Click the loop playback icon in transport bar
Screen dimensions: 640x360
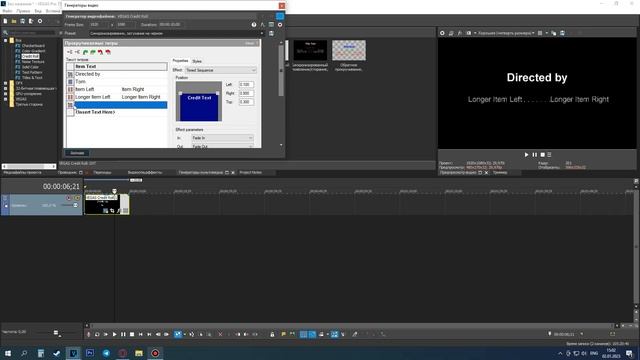click(97, 334)
